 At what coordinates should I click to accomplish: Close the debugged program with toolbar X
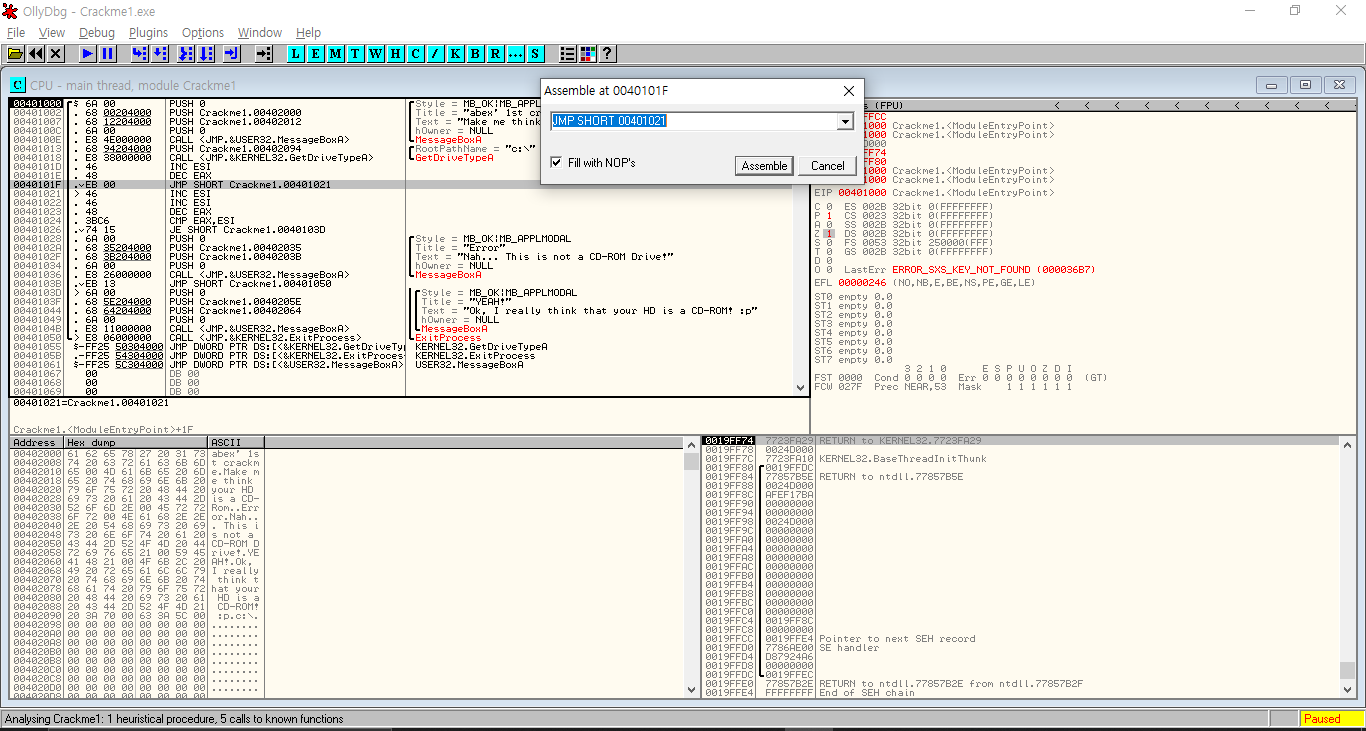point(56,53)
